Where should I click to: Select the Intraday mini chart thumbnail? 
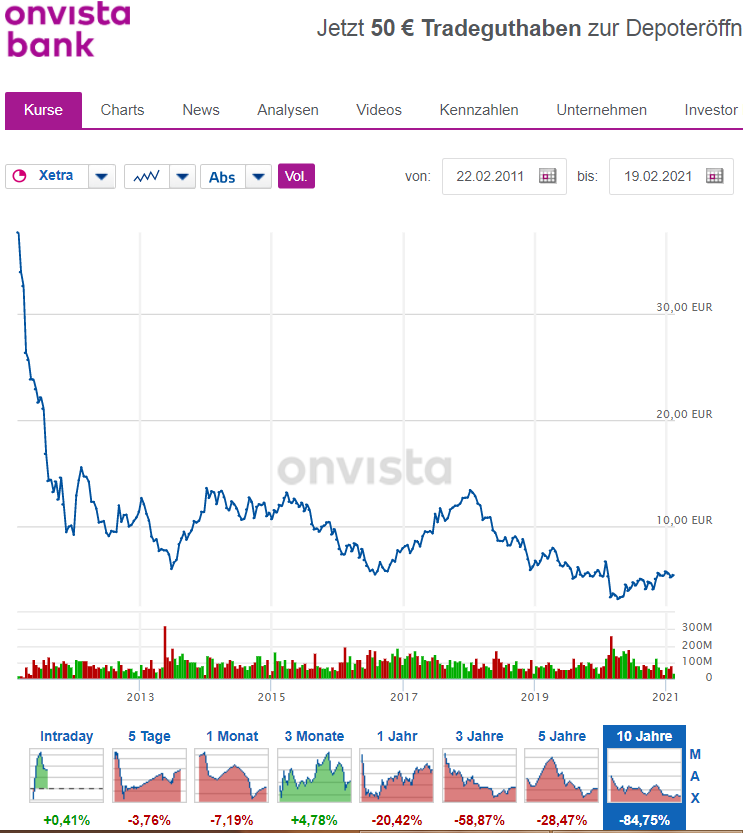coord(66,775)
